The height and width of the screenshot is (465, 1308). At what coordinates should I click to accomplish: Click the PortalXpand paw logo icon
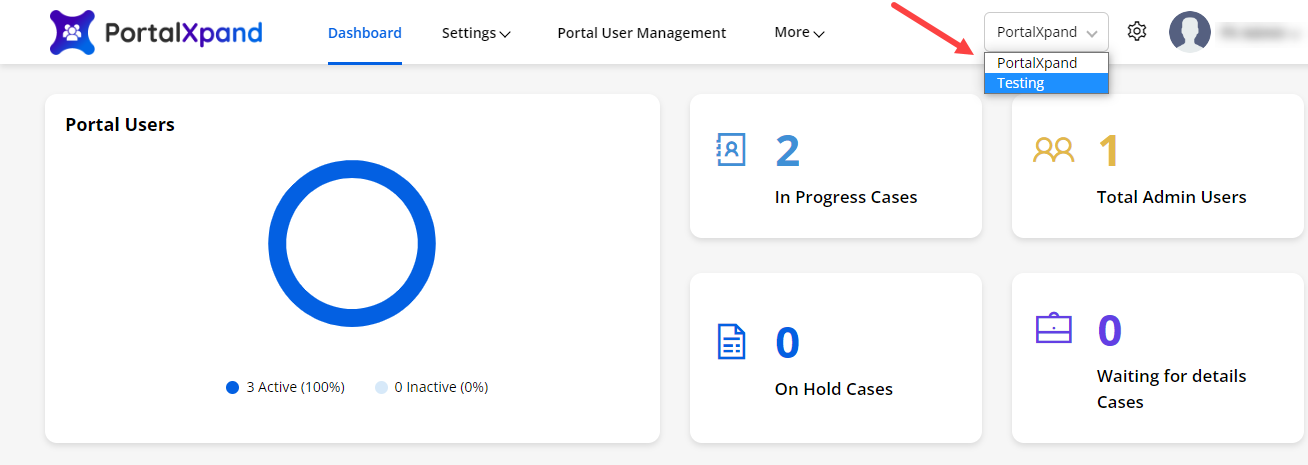72,32
